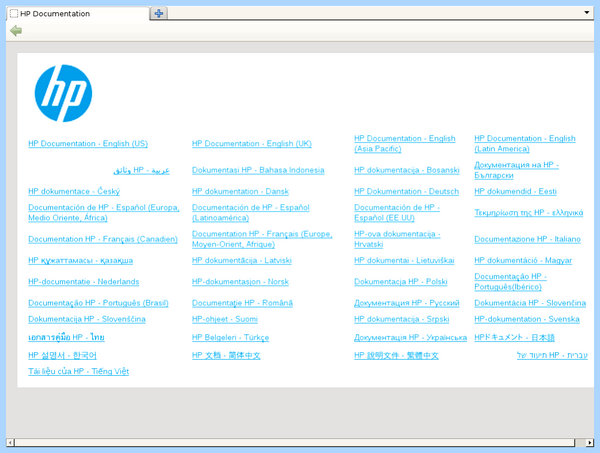This screenshot has height=453, width=600.
Task: Open HP dokumendid - Eesti link
Action: 515,191
